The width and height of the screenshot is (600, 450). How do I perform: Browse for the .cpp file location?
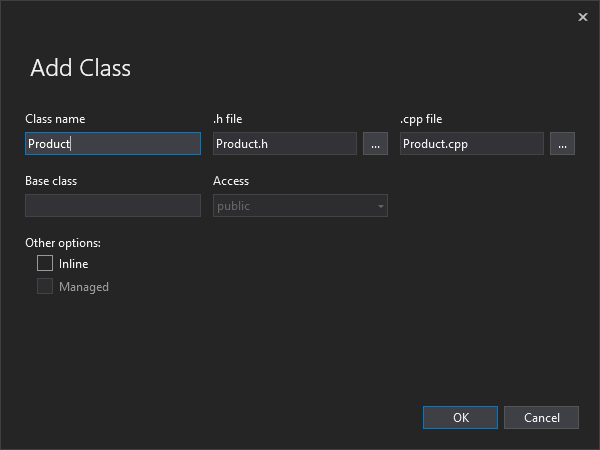point(562,143)
